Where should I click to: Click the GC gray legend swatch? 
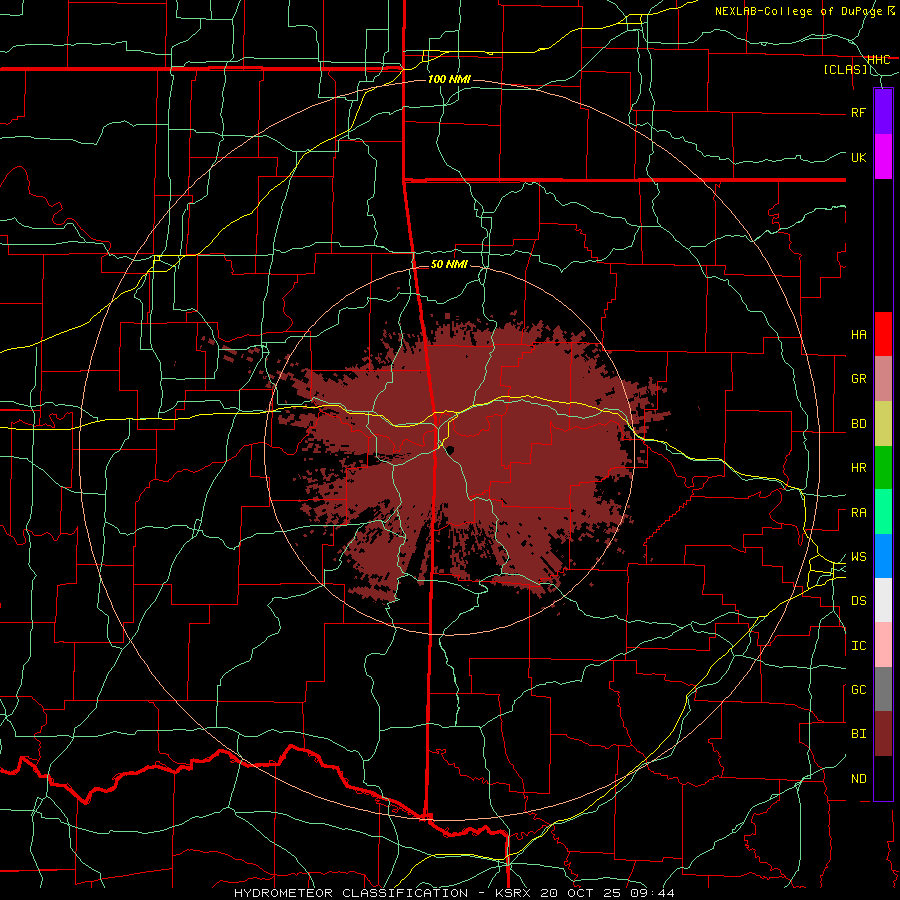883,689
